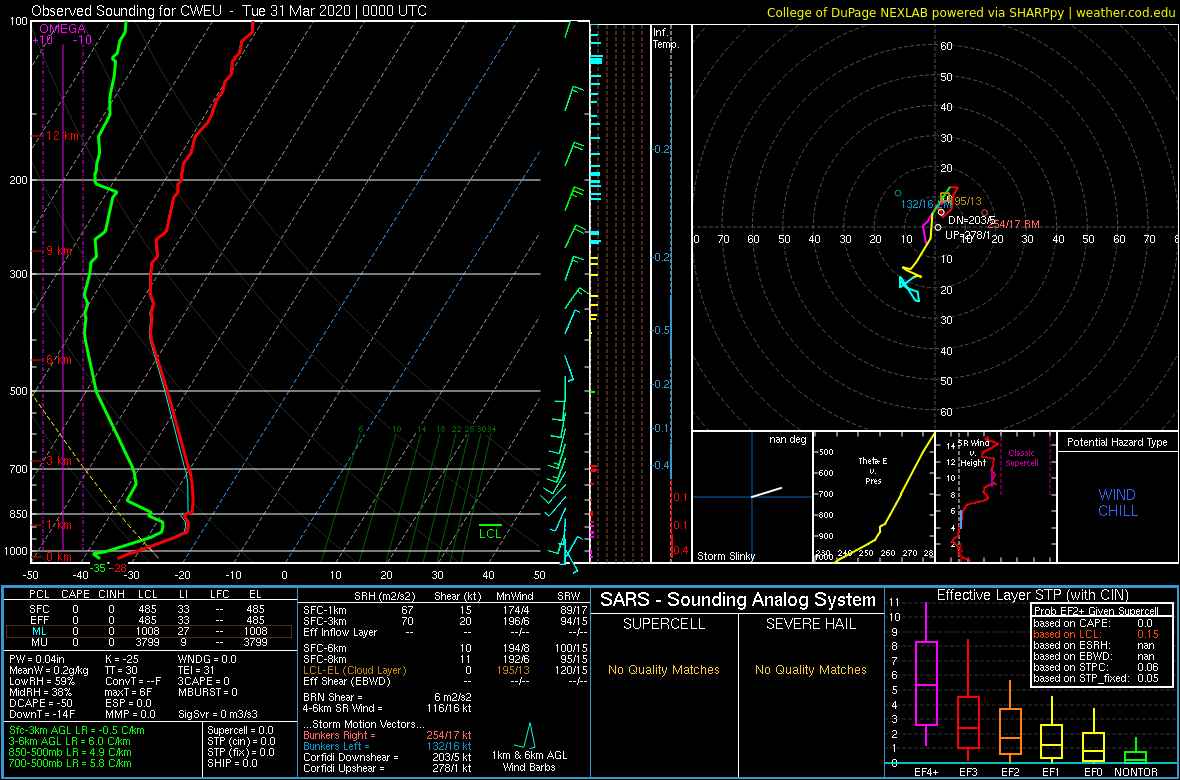This screenshot has width=1180, height=780.
Task: Open the Storm Slinky inset
Action: (x=752, y=497)
